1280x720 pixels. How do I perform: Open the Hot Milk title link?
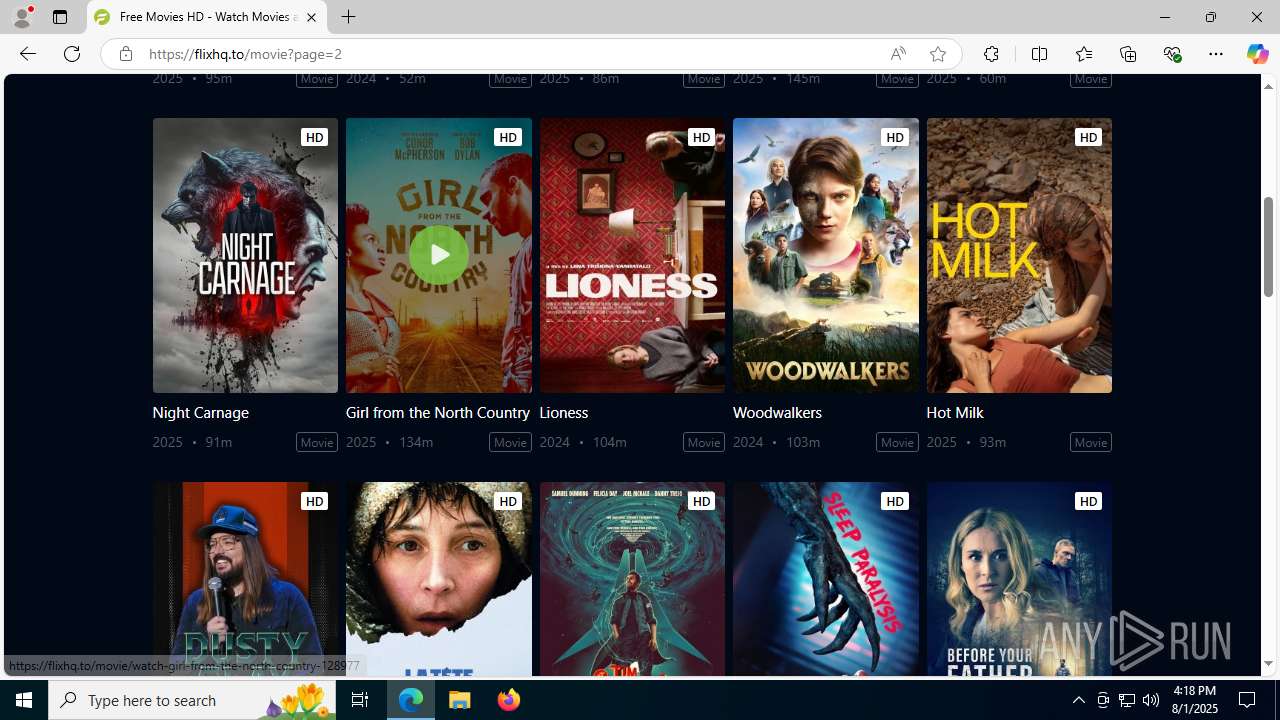point(955,412)
